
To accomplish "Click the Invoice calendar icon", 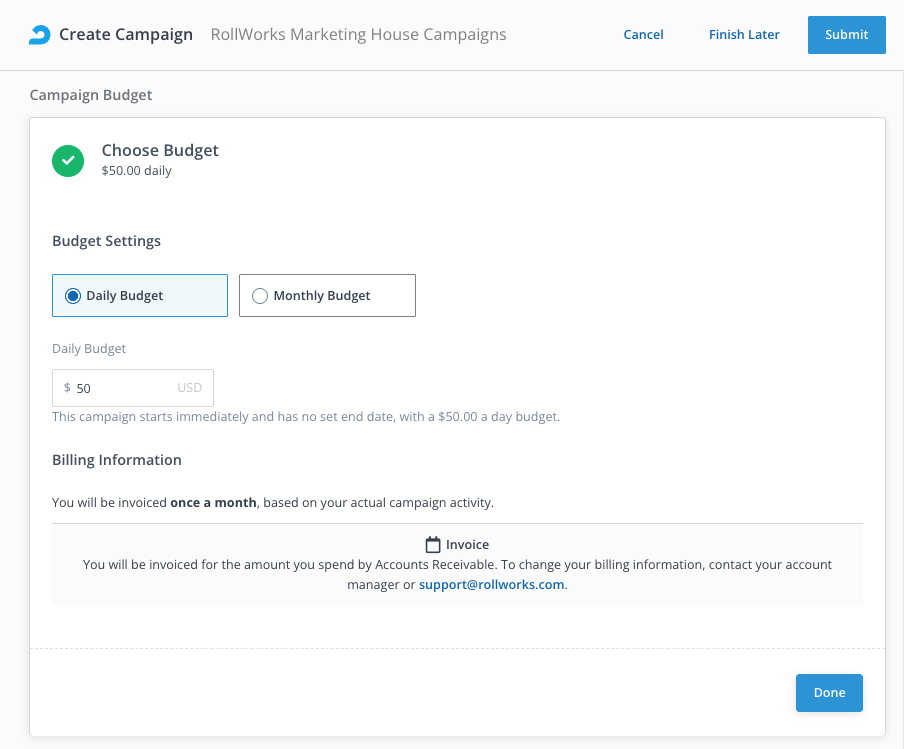I will pos(433,545).
